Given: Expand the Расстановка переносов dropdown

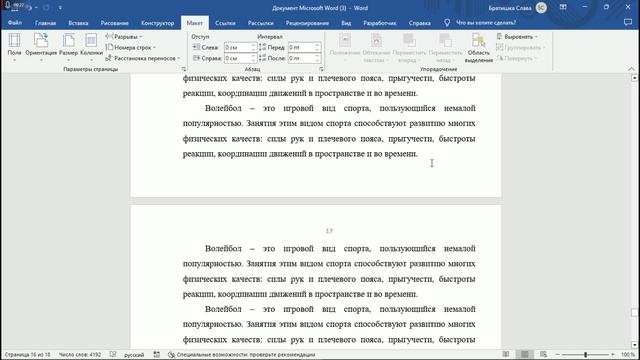Looking at the screenshot, I should [143, 58].
